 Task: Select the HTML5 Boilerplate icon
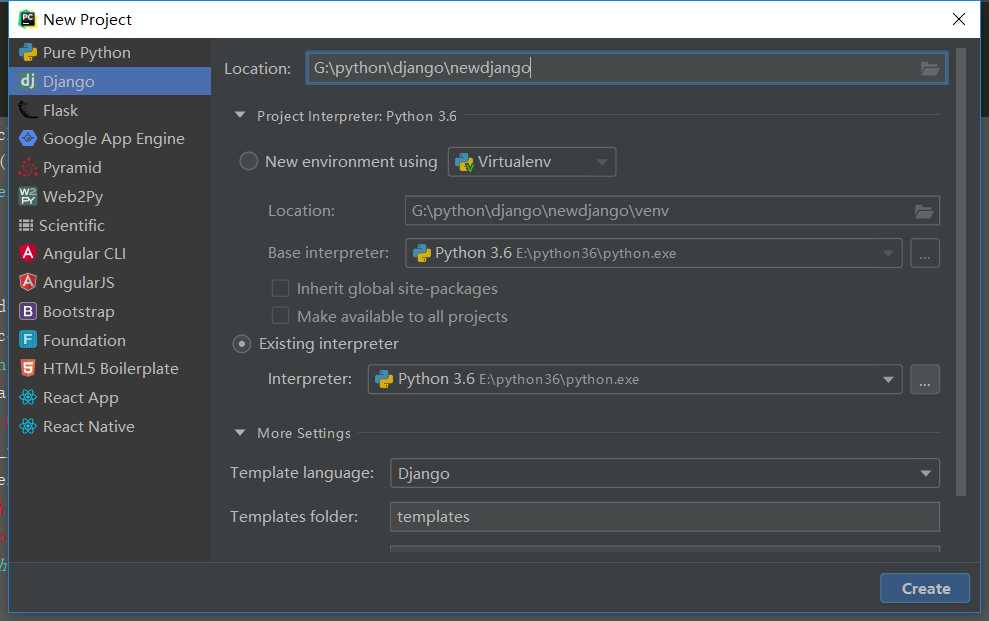click(28, 368)
